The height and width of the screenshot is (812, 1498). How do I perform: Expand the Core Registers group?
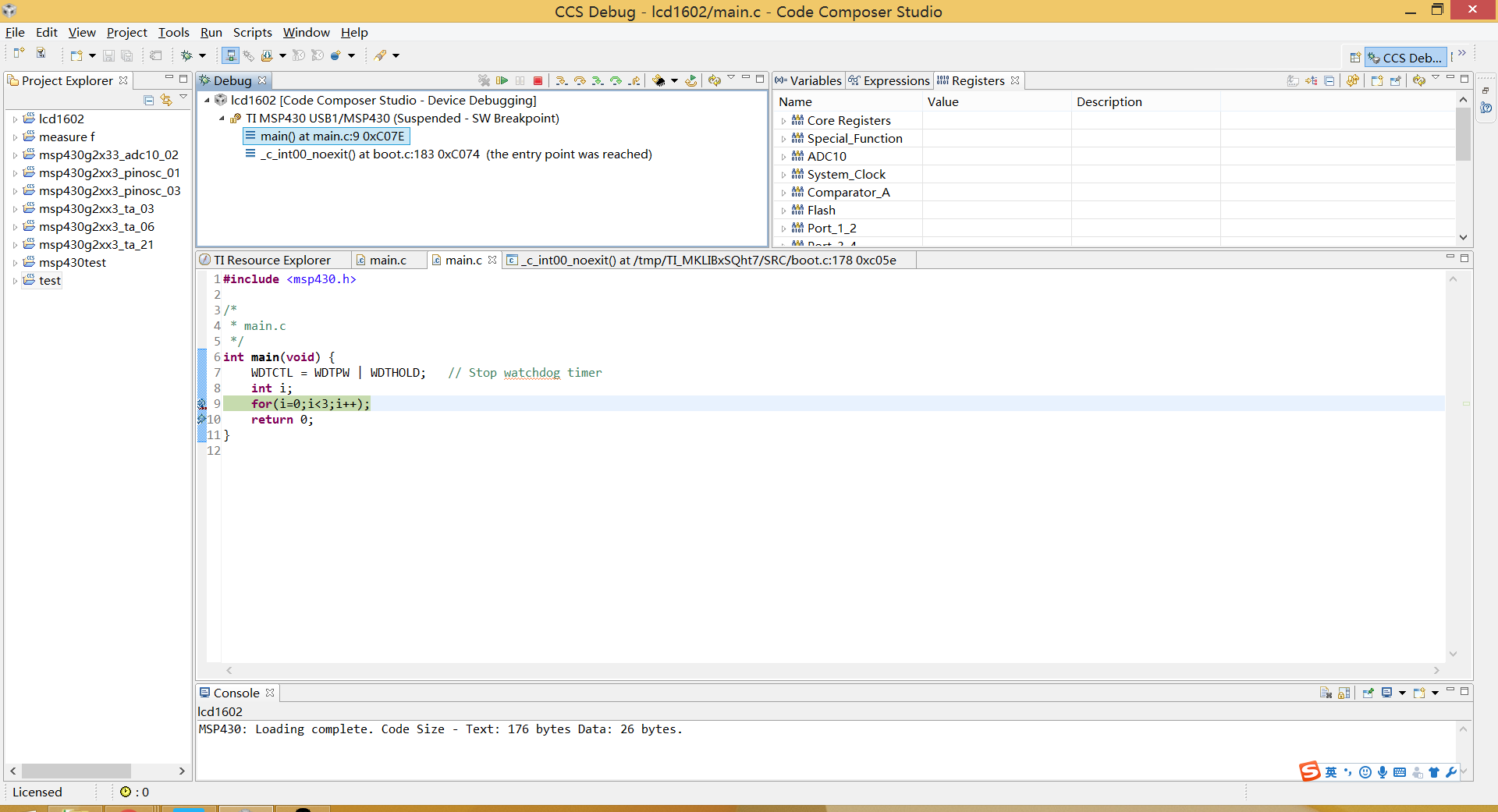tap(783, 121)
